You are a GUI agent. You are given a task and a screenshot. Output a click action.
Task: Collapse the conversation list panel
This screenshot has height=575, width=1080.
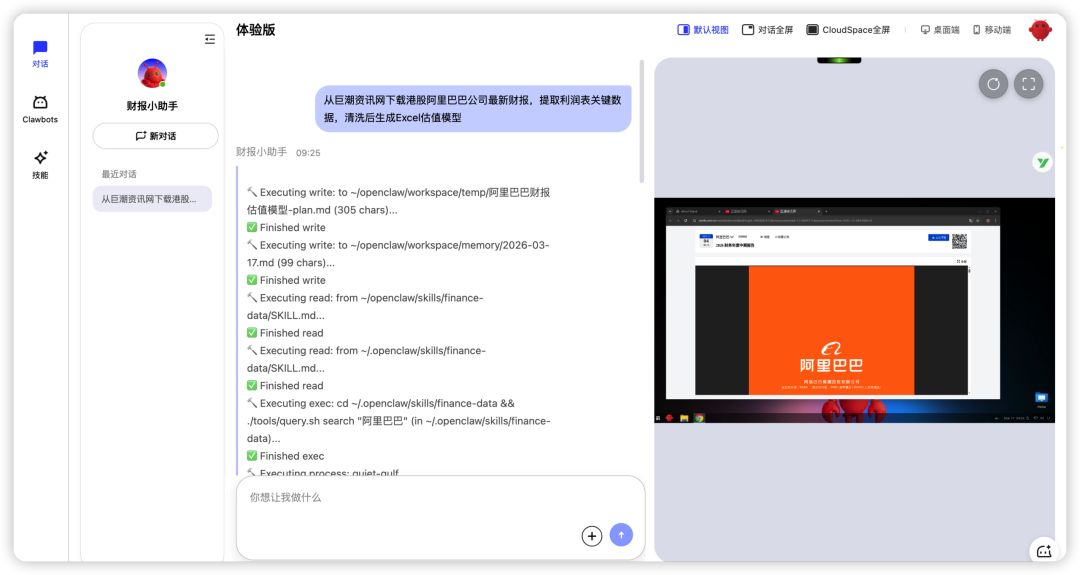[210, 39]
